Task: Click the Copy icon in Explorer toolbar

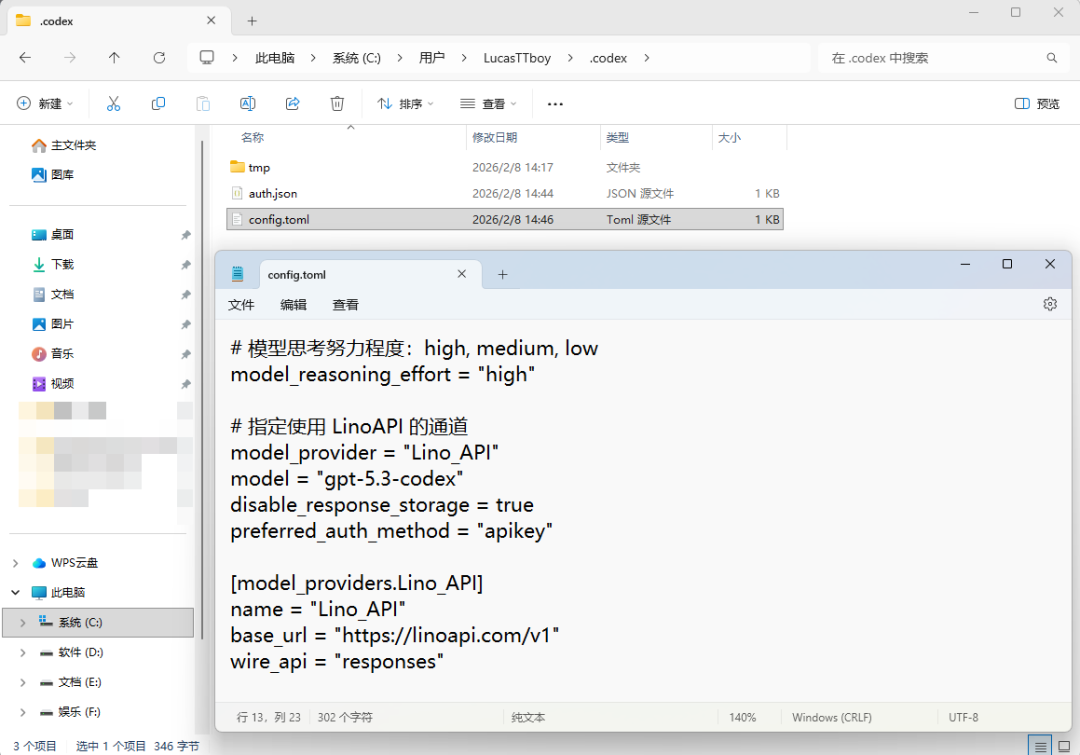Action: pos(158,103)
